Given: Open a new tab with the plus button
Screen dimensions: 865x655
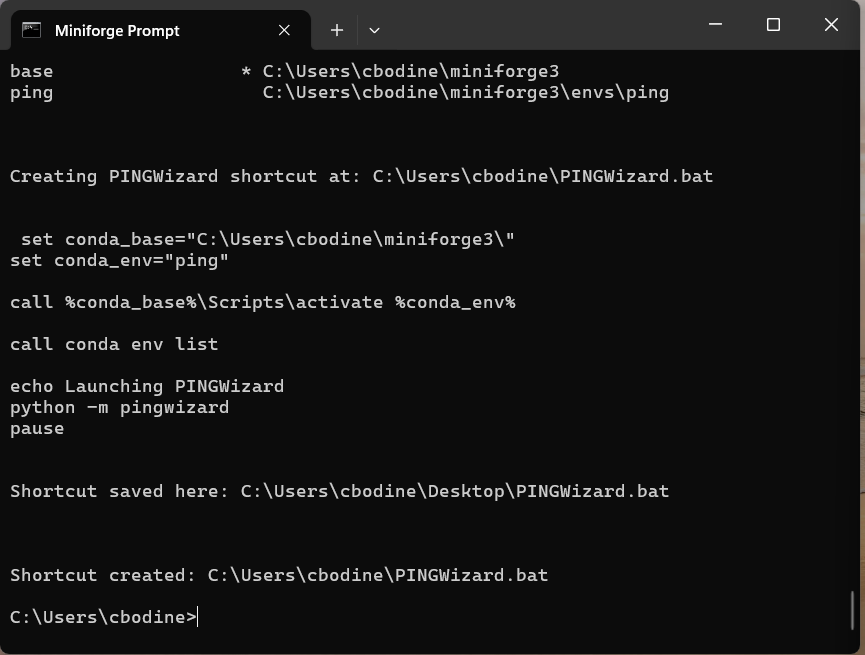Looking at the screenshot, I should pos(337,30).
